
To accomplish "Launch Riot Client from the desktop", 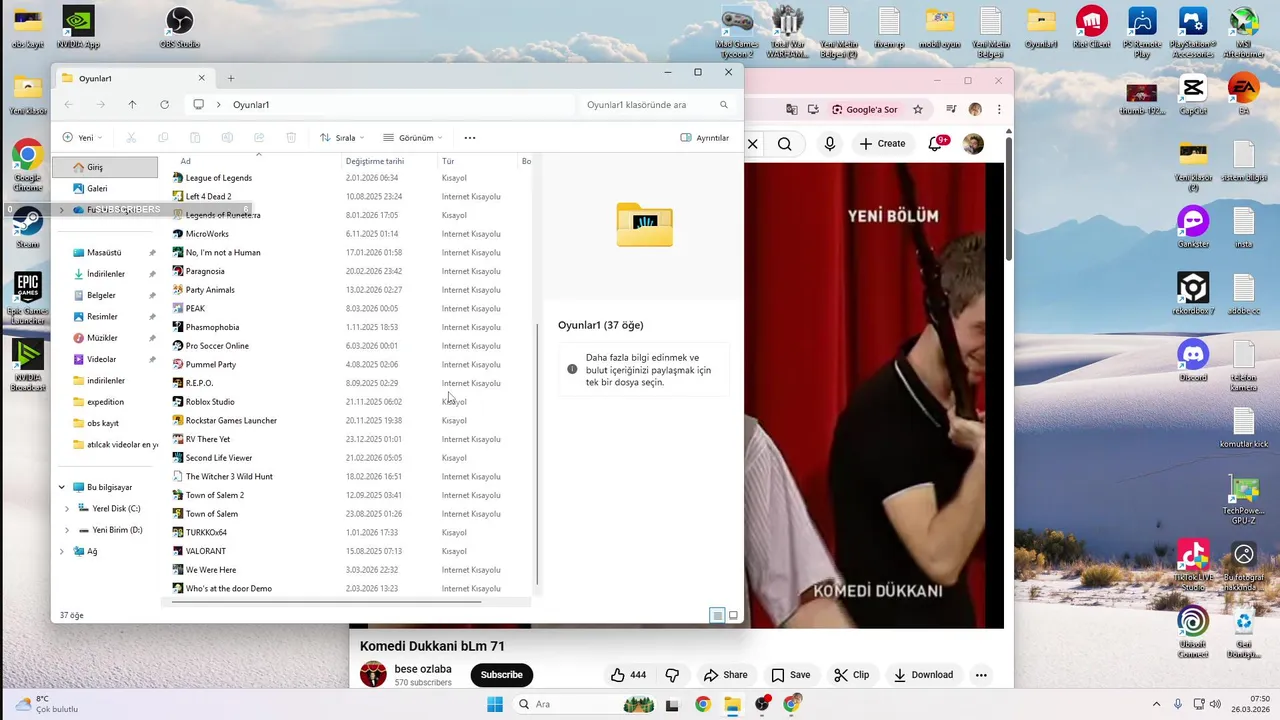I will coord(1092,27).
